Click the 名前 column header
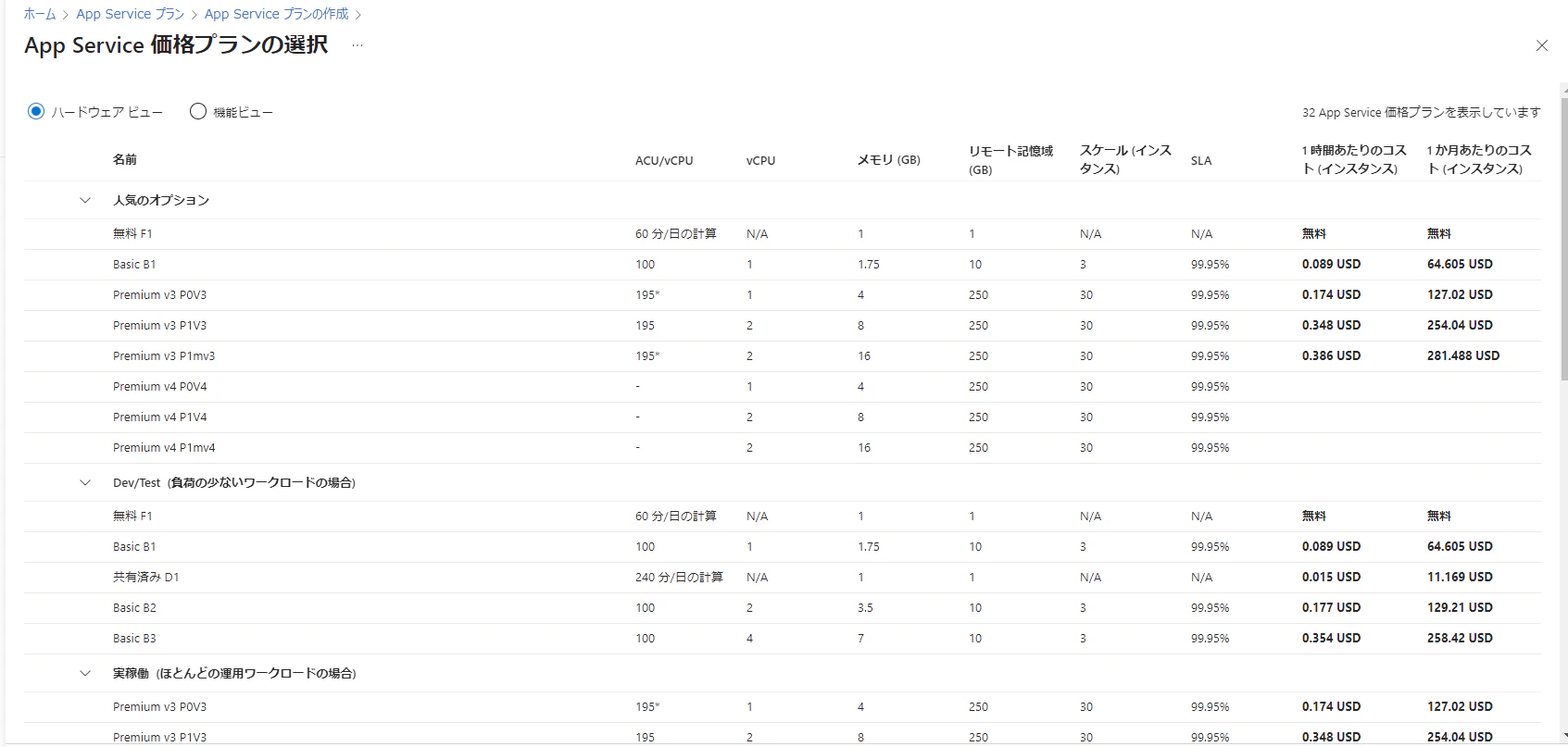This screenshot has height=747, width=1568. [125, 159]
